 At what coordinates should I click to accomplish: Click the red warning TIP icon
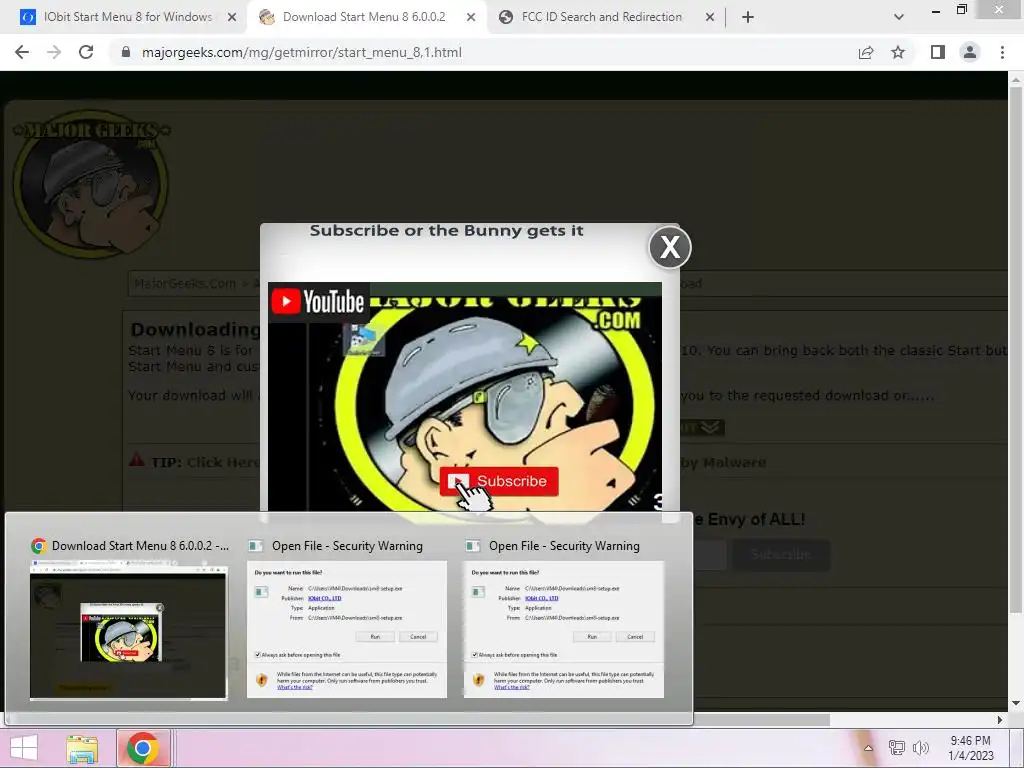click(x=136, y=460)
